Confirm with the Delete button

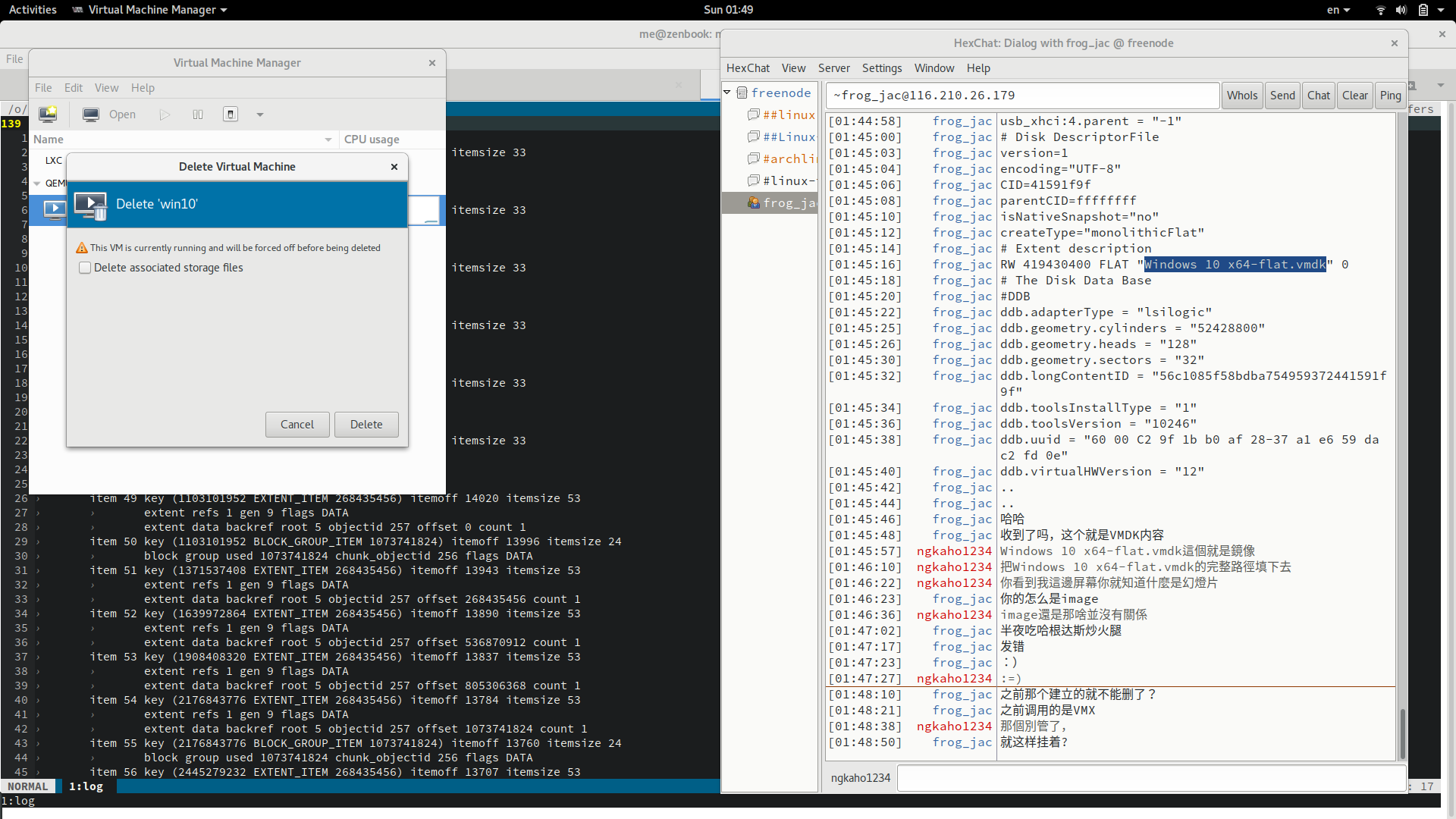click(366, 425)
